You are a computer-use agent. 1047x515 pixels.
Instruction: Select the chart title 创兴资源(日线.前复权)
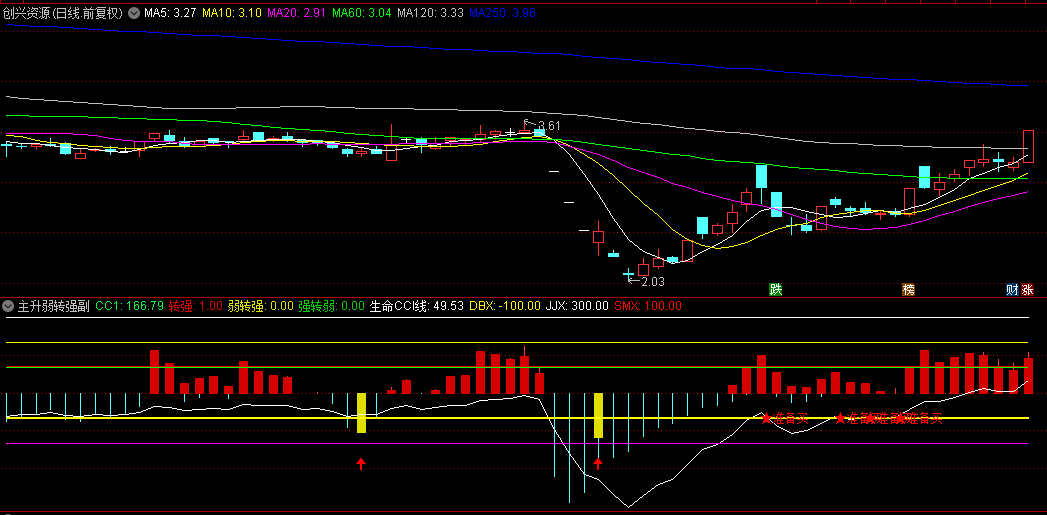tap(63, 13)
